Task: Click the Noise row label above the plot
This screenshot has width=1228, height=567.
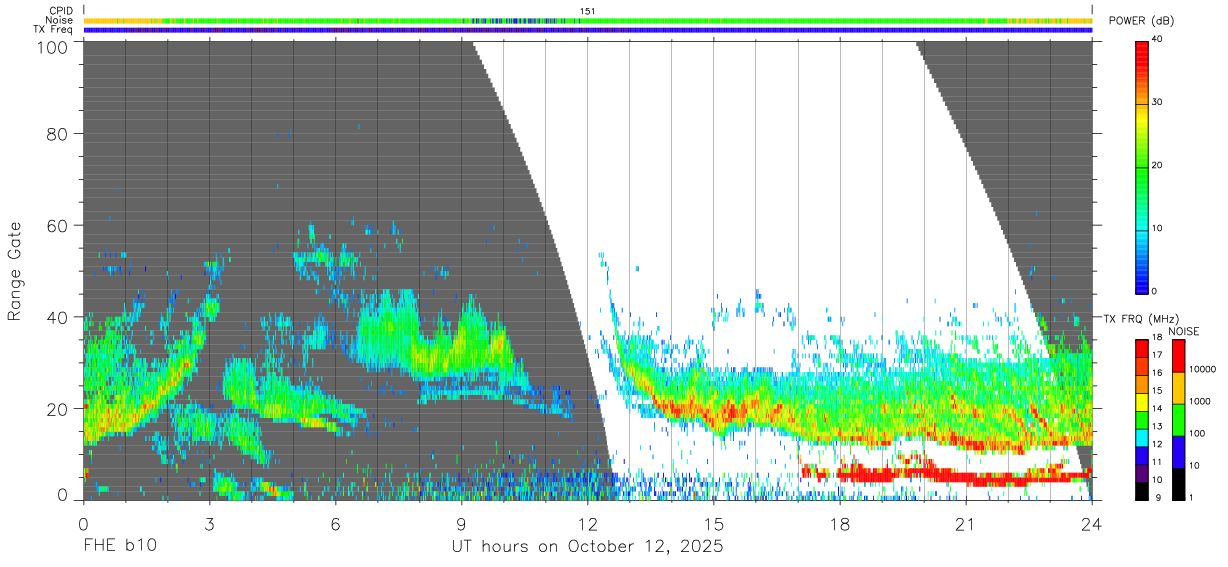Action: point(60,20)
